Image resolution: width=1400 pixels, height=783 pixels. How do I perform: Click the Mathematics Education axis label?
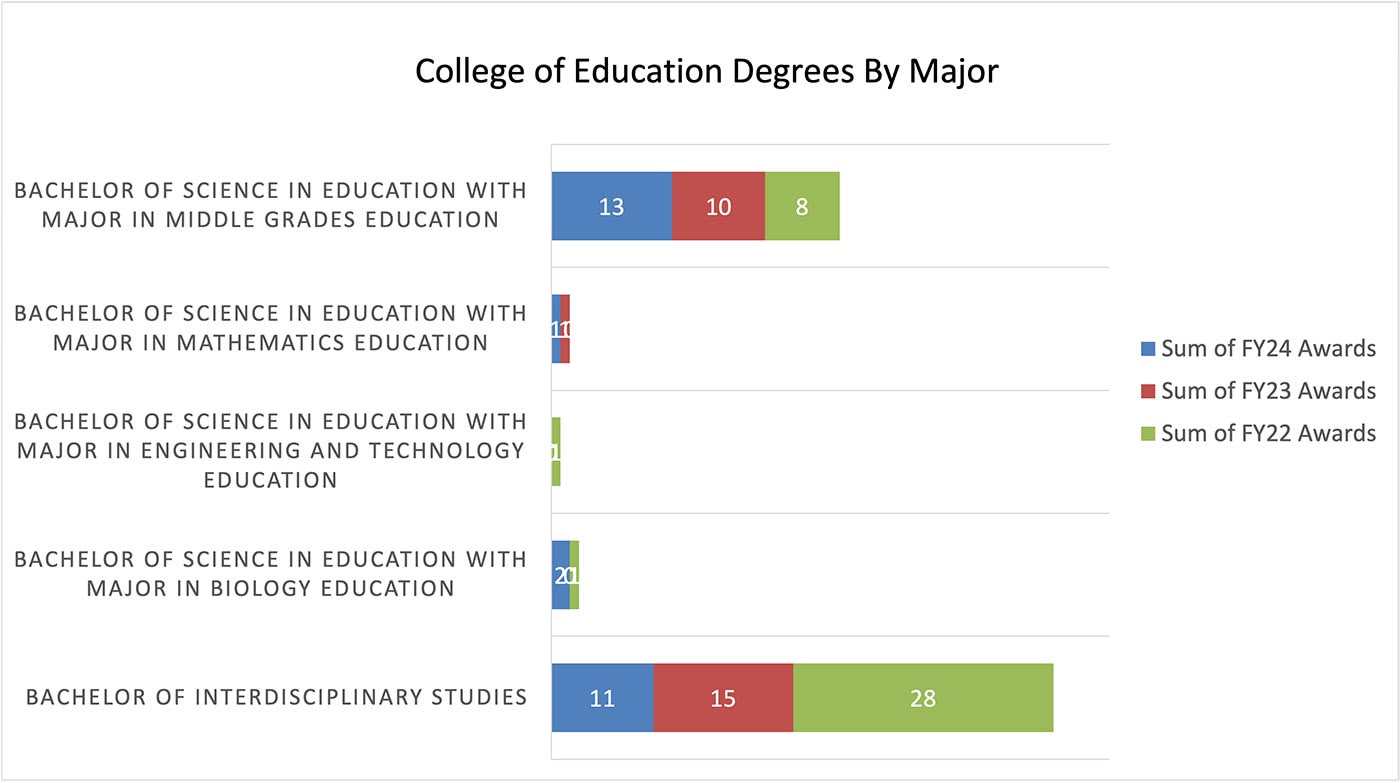[x=270, y=328]
